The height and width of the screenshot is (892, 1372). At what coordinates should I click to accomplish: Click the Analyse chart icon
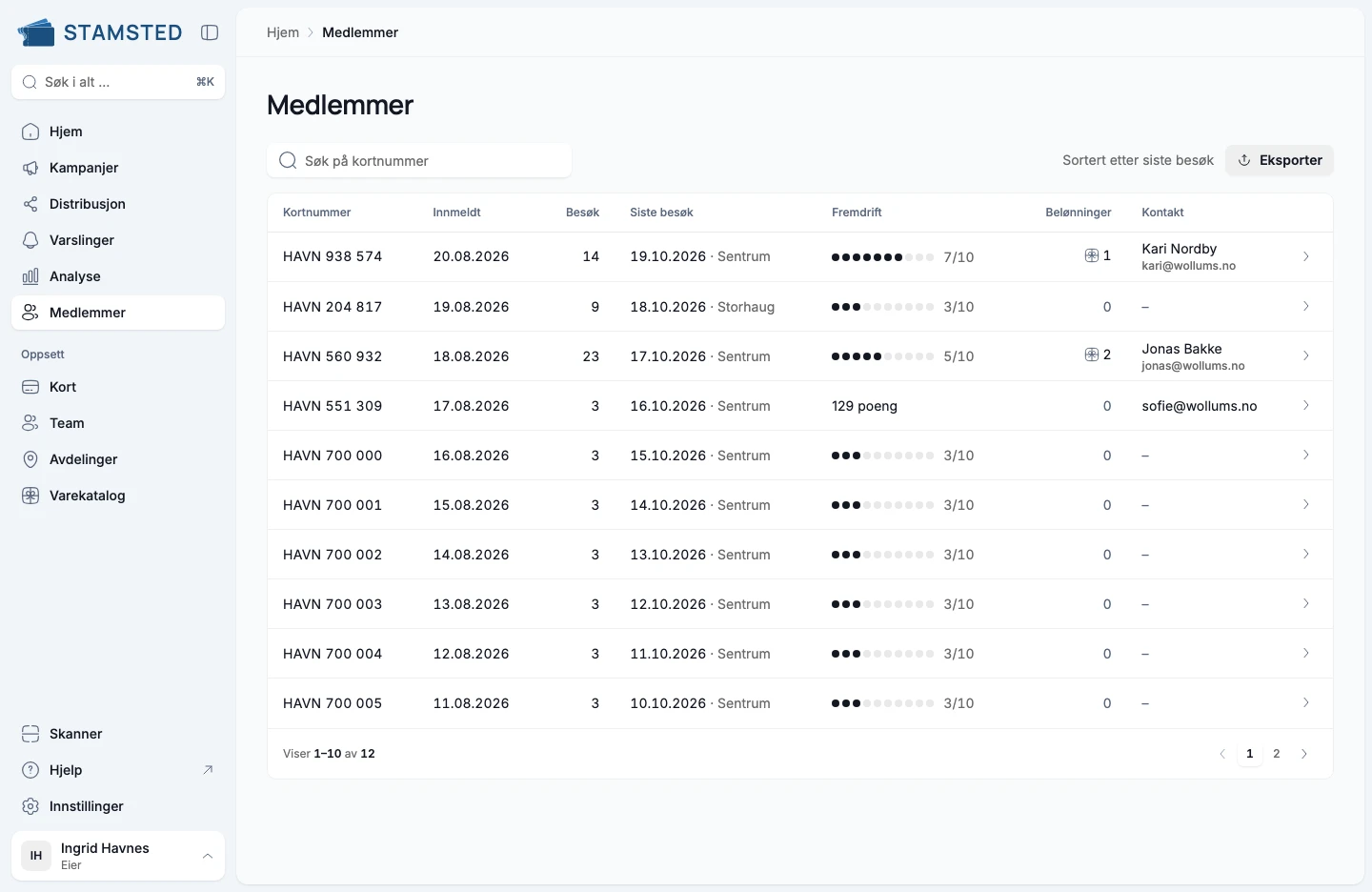coord(30,276)
